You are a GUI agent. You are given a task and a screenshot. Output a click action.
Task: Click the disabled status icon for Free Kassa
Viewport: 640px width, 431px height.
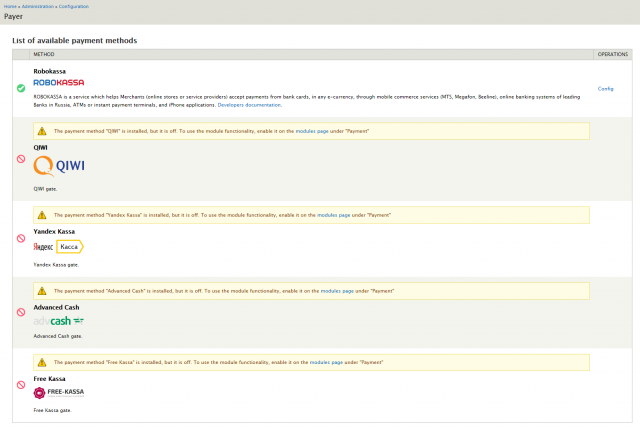[21, 385]
